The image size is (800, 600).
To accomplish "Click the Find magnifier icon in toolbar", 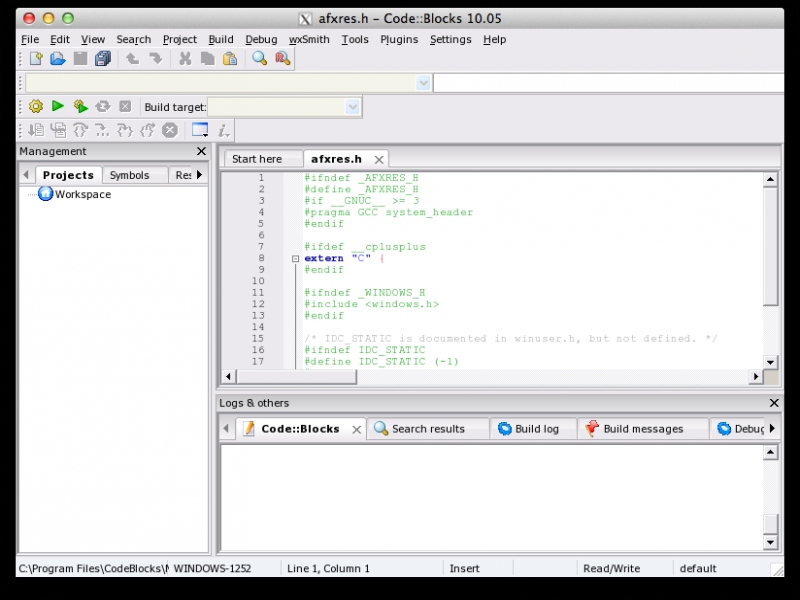I will click(260, 59).
